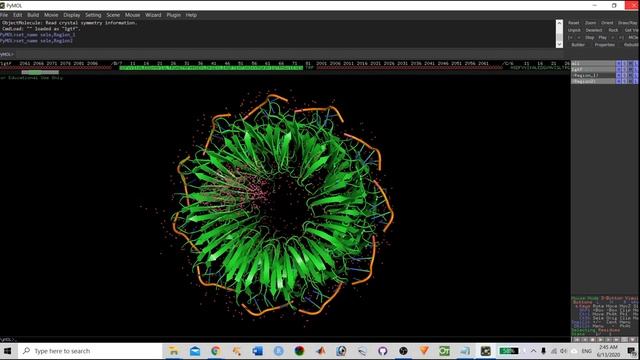Open the Display menu

(71, 15)
